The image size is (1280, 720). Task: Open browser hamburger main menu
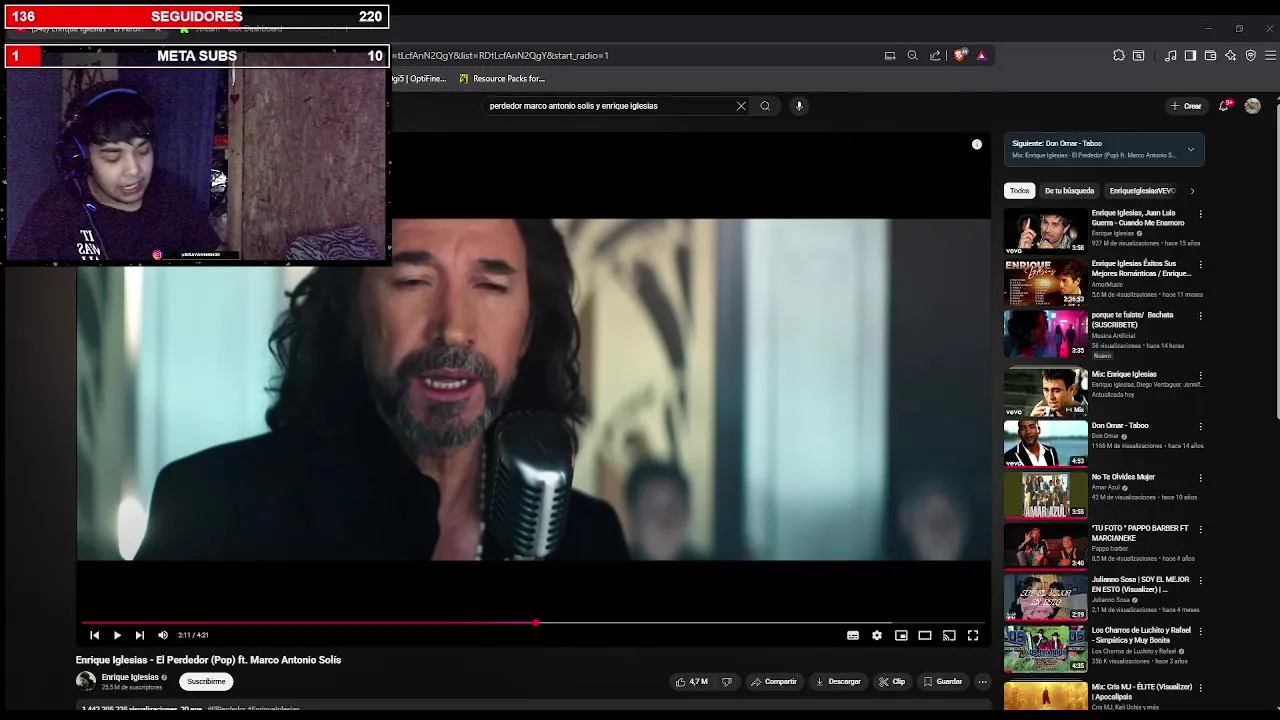click(1270, 56)
